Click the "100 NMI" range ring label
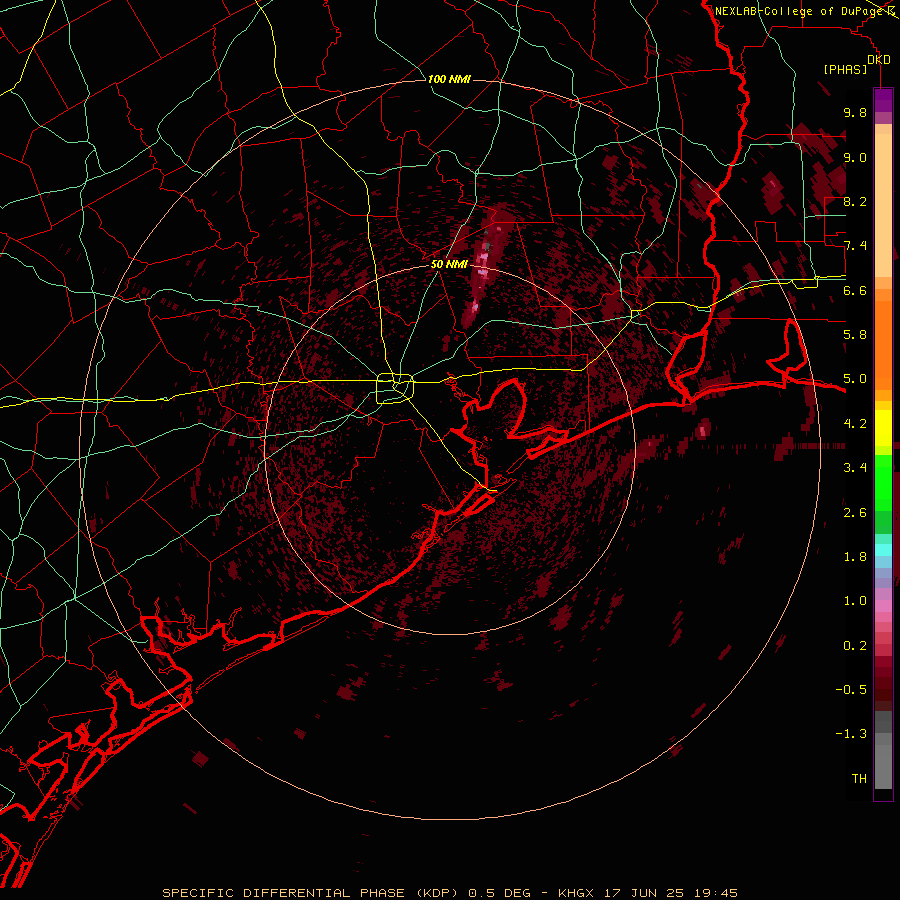 (x=449, y=79)
